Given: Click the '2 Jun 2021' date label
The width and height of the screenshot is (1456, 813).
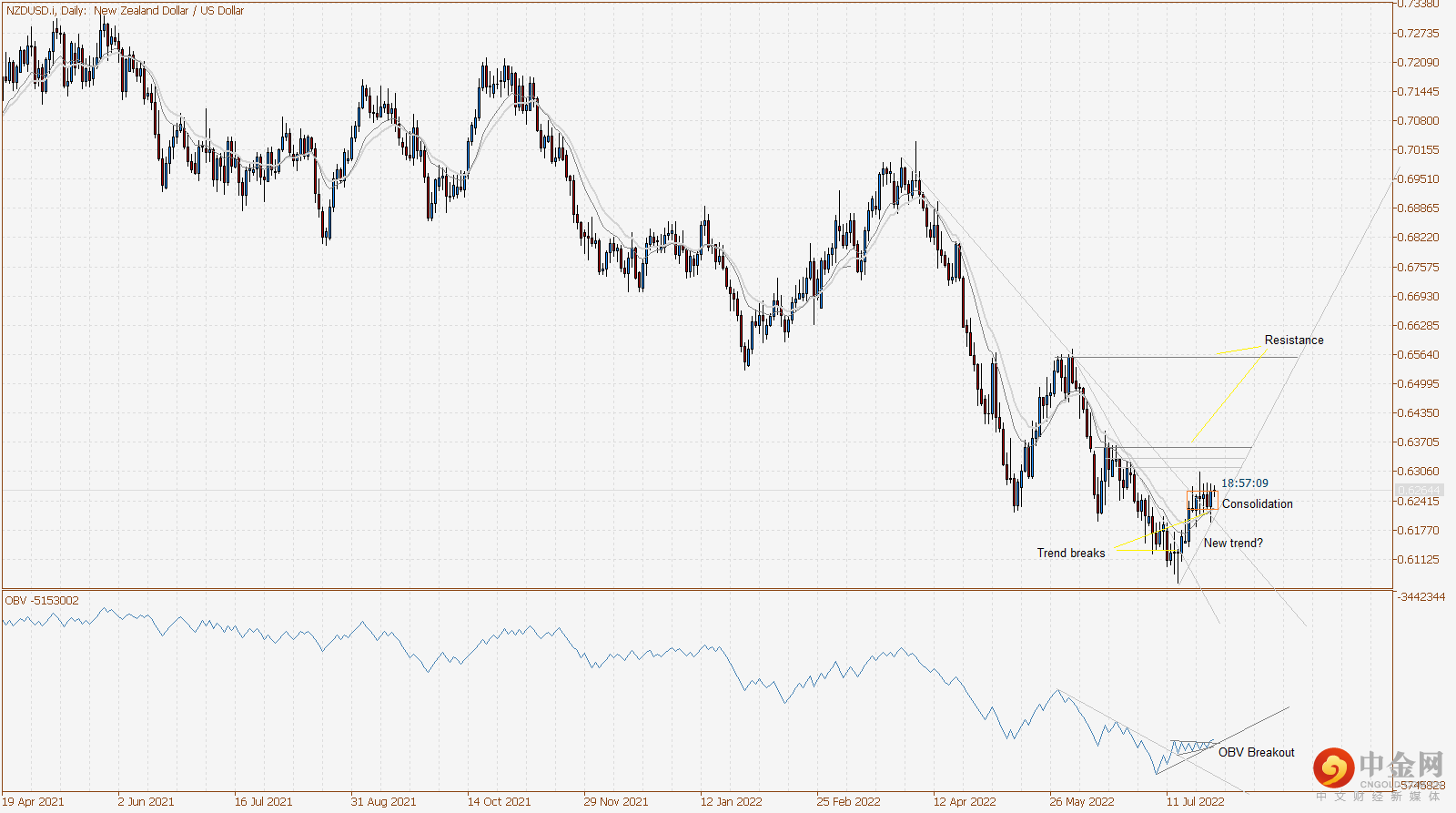Looking at the screenshot, I should (146, 802).
